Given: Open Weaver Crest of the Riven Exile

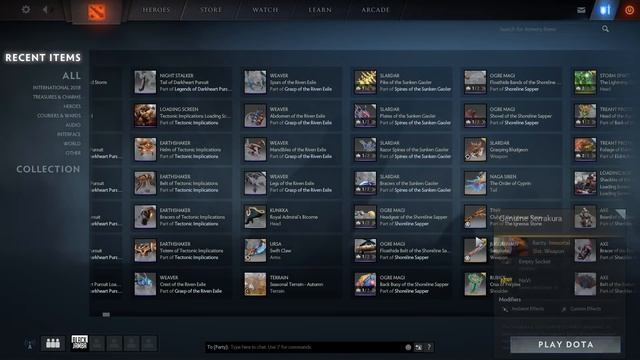Looking at the screenshot, I should coord(181,284).
